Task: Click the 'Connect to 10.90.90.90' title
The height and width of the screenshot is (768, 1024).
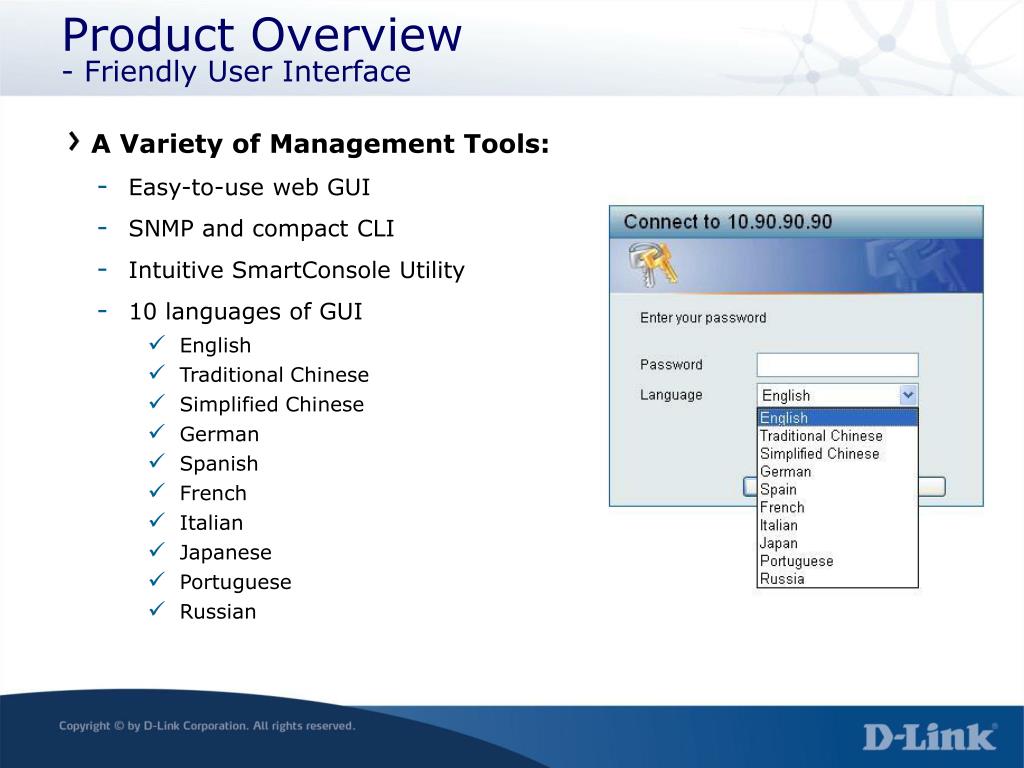Action: 728,221
